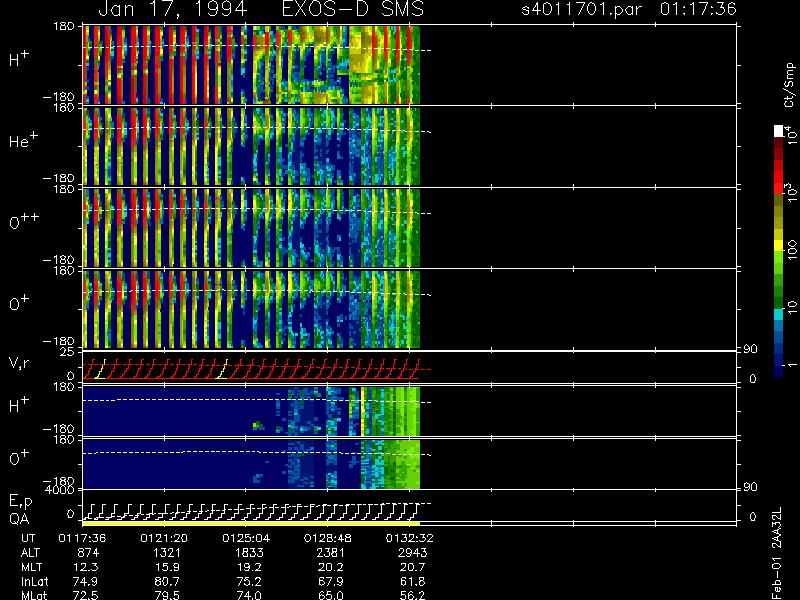The image size is (800, 600).
Task: Click the MLat value '74.0'
Action: click(249, 595)
